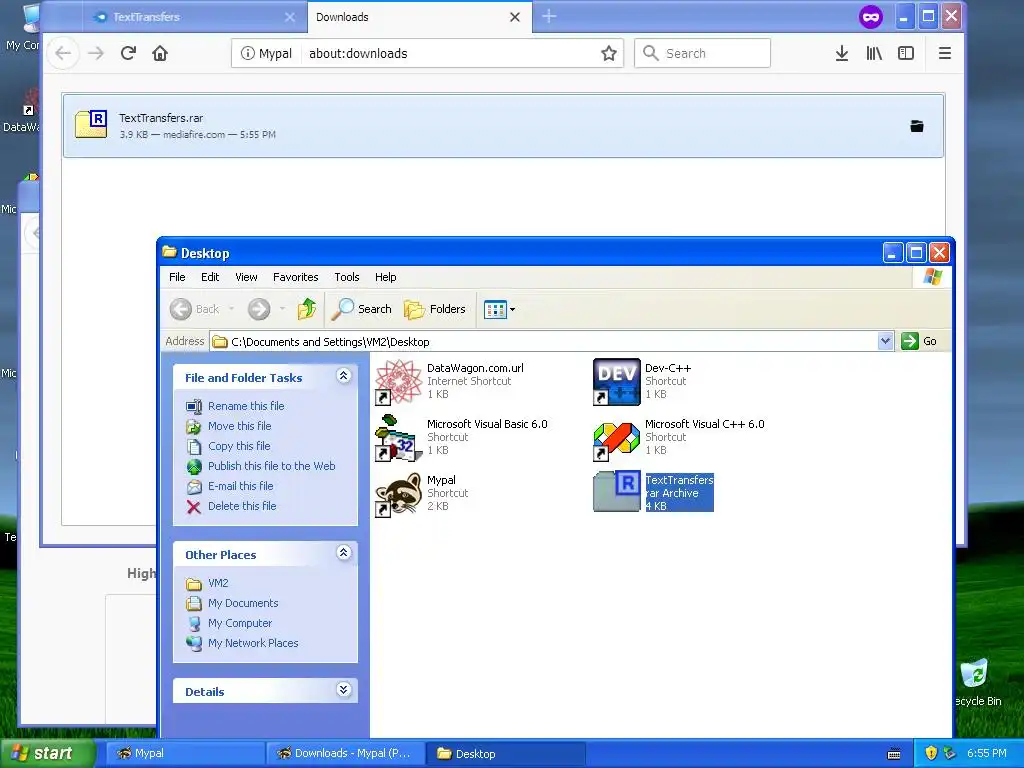Open the File menu in Desktop window

coord(177,277)
